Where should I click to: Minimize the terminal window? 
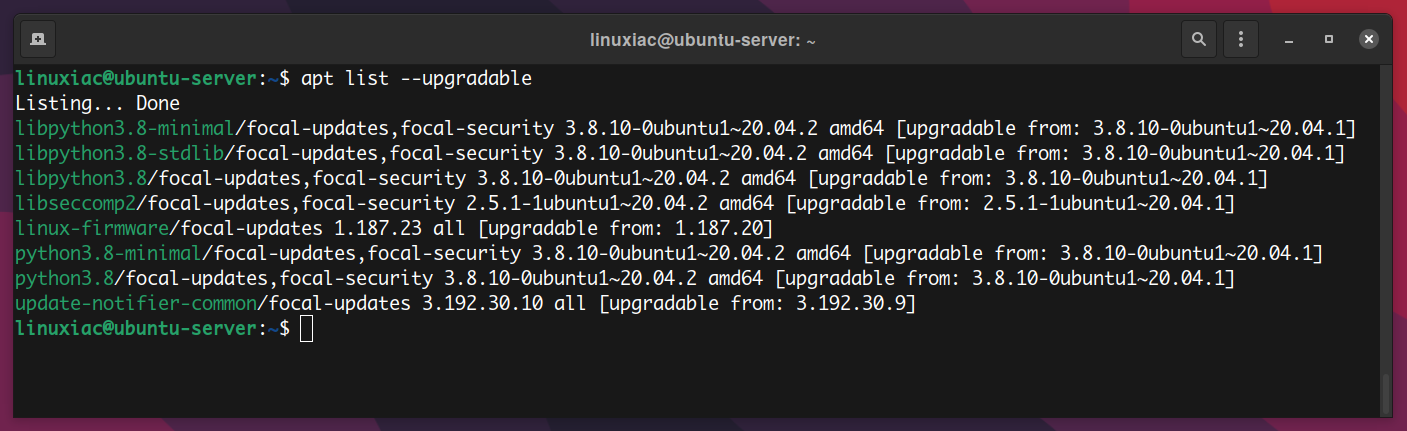coord(1290,41)
